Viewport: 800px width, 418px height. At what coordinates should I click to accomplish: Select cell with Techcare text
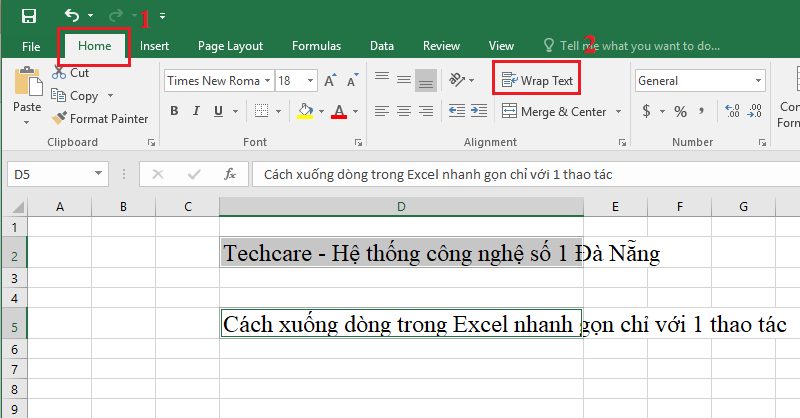[x=401, y=252]
